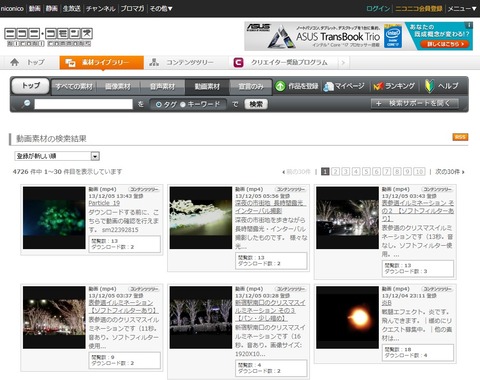480x380 pixels.
Task: Click the home icon next to トップ
Action: [14, 62]
